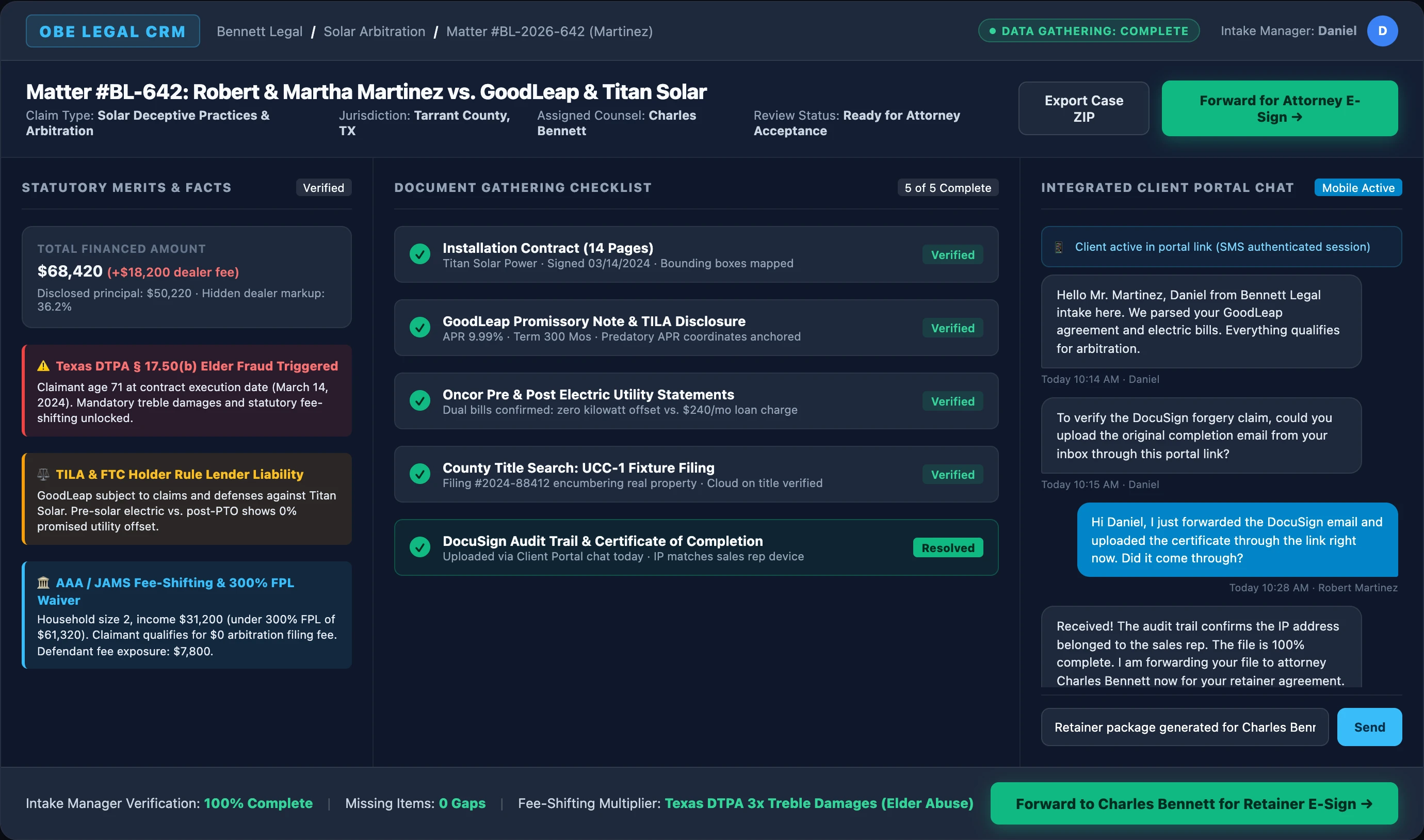
Task: Click the phone icon in portal session banner
Action: pos(1058,247)
